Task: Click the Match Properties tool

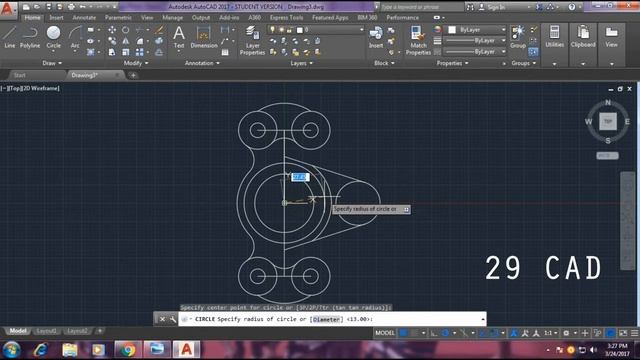Action: click(x=418, y=40)
